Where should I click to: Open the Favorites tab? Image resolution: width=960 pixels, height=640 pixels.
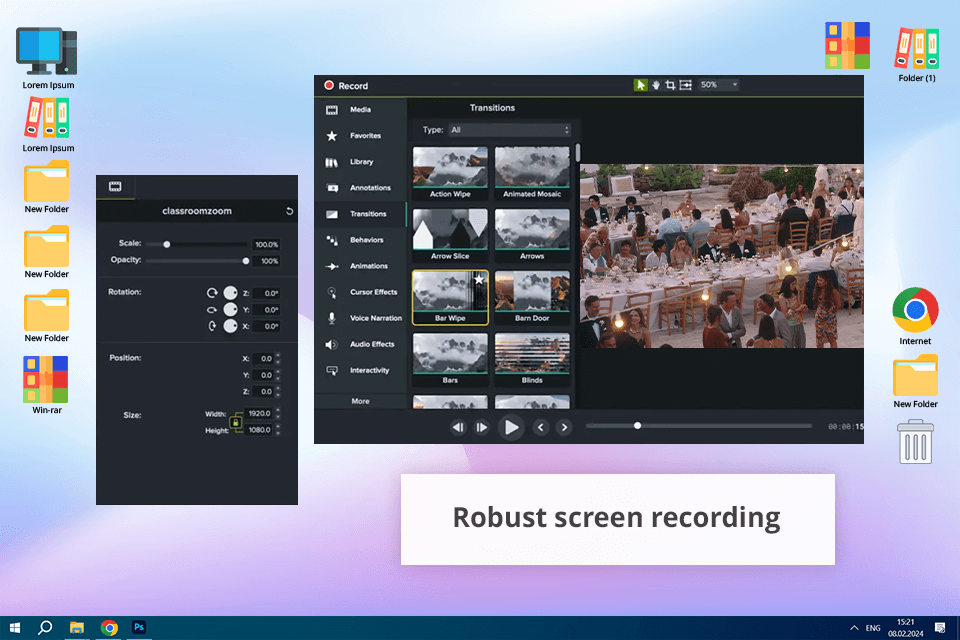point(360,135)
